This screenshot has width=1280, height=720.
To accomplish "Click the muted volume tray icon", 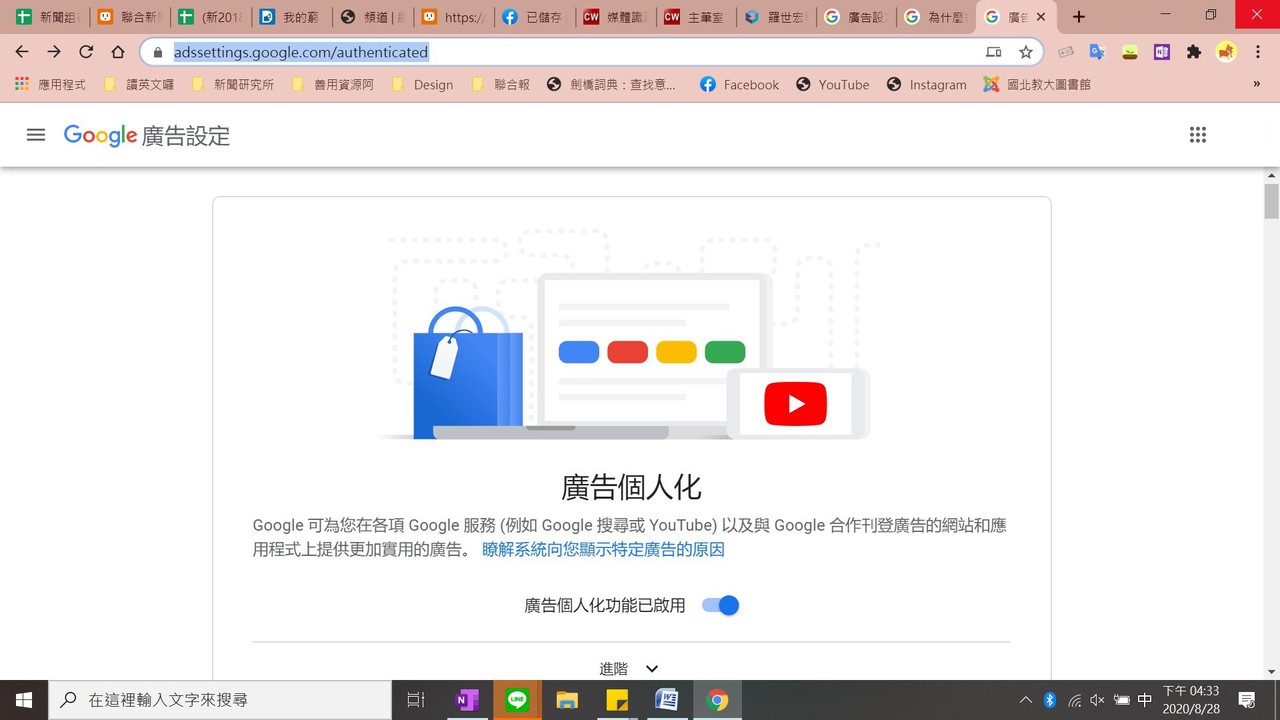I will click(1097, 700).
